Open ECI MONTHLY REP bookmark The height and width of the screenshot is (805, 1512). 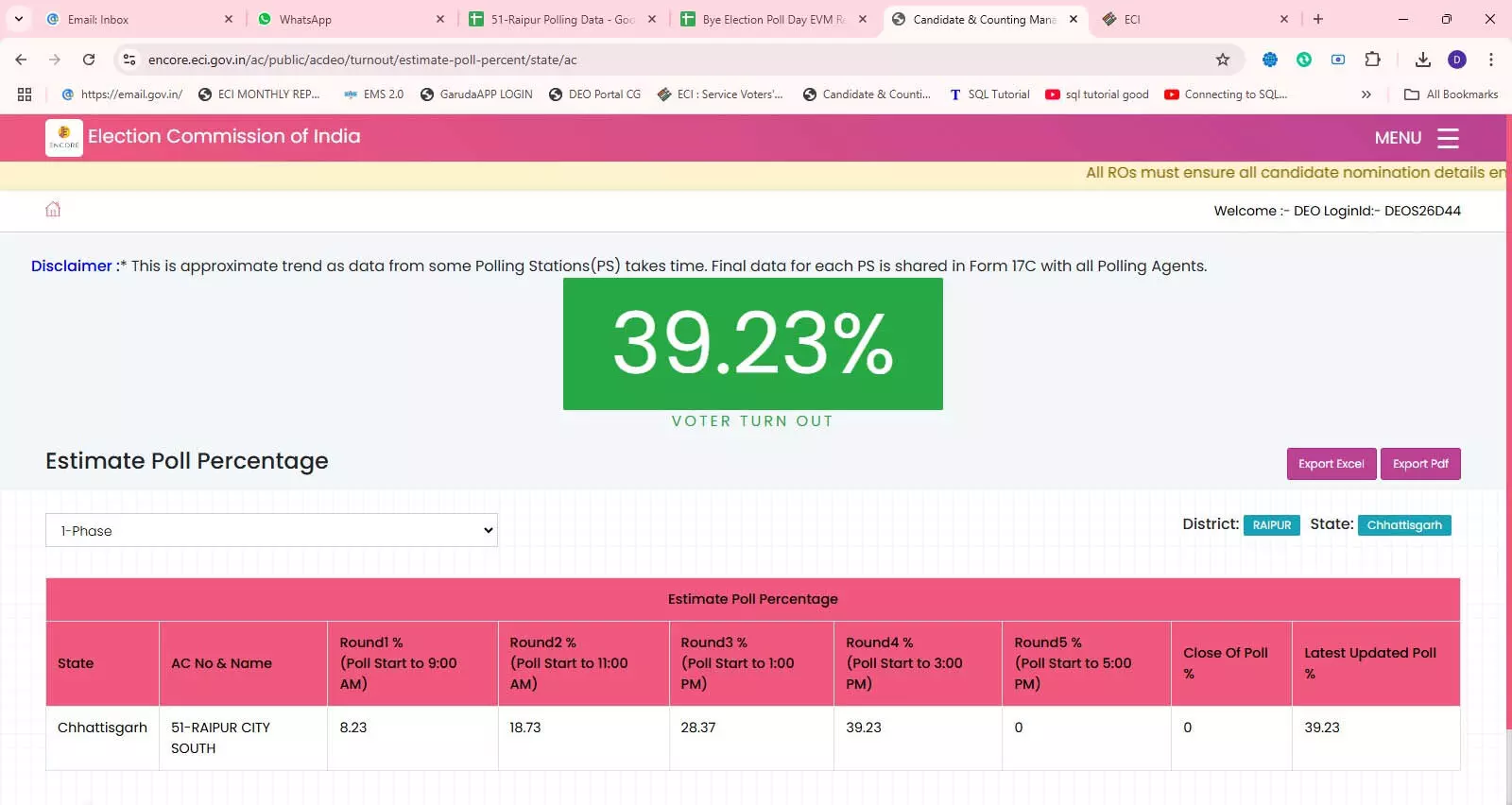pos(259,94)
